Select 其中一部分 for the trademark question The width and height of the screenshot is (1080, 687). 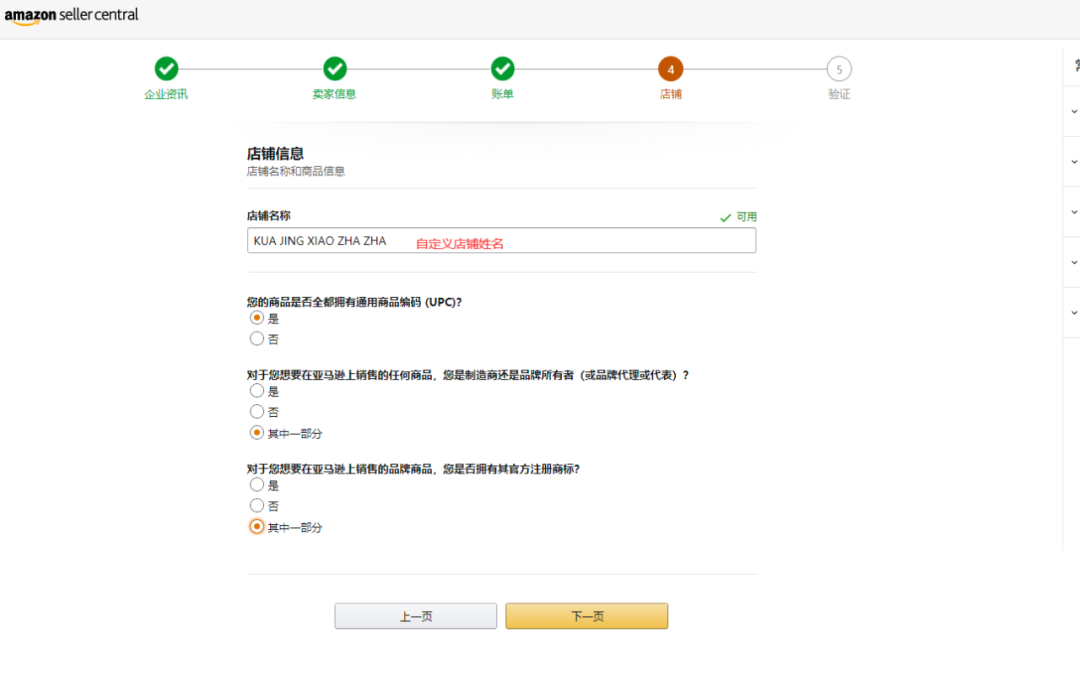(256, 526)
